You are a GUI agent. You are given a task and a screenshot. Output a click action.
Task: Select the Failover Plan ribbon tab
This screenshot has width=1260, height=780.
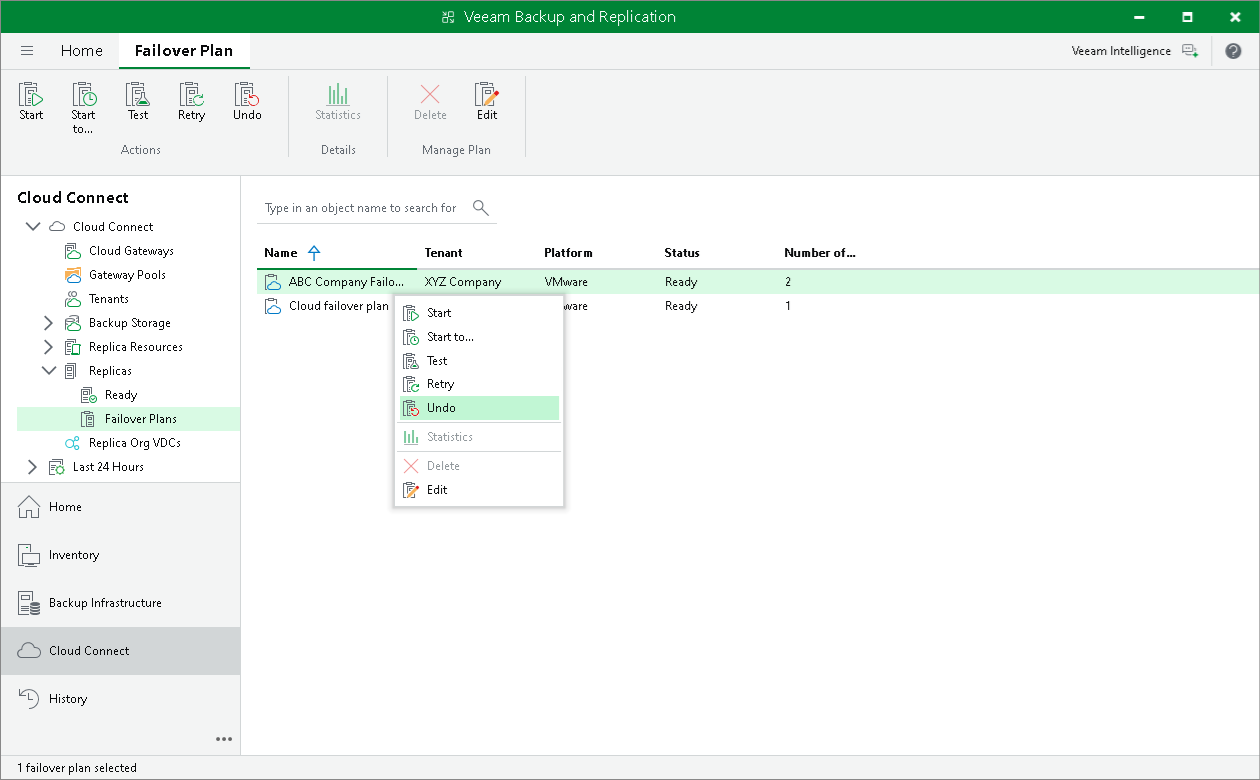tap(184, 51)
